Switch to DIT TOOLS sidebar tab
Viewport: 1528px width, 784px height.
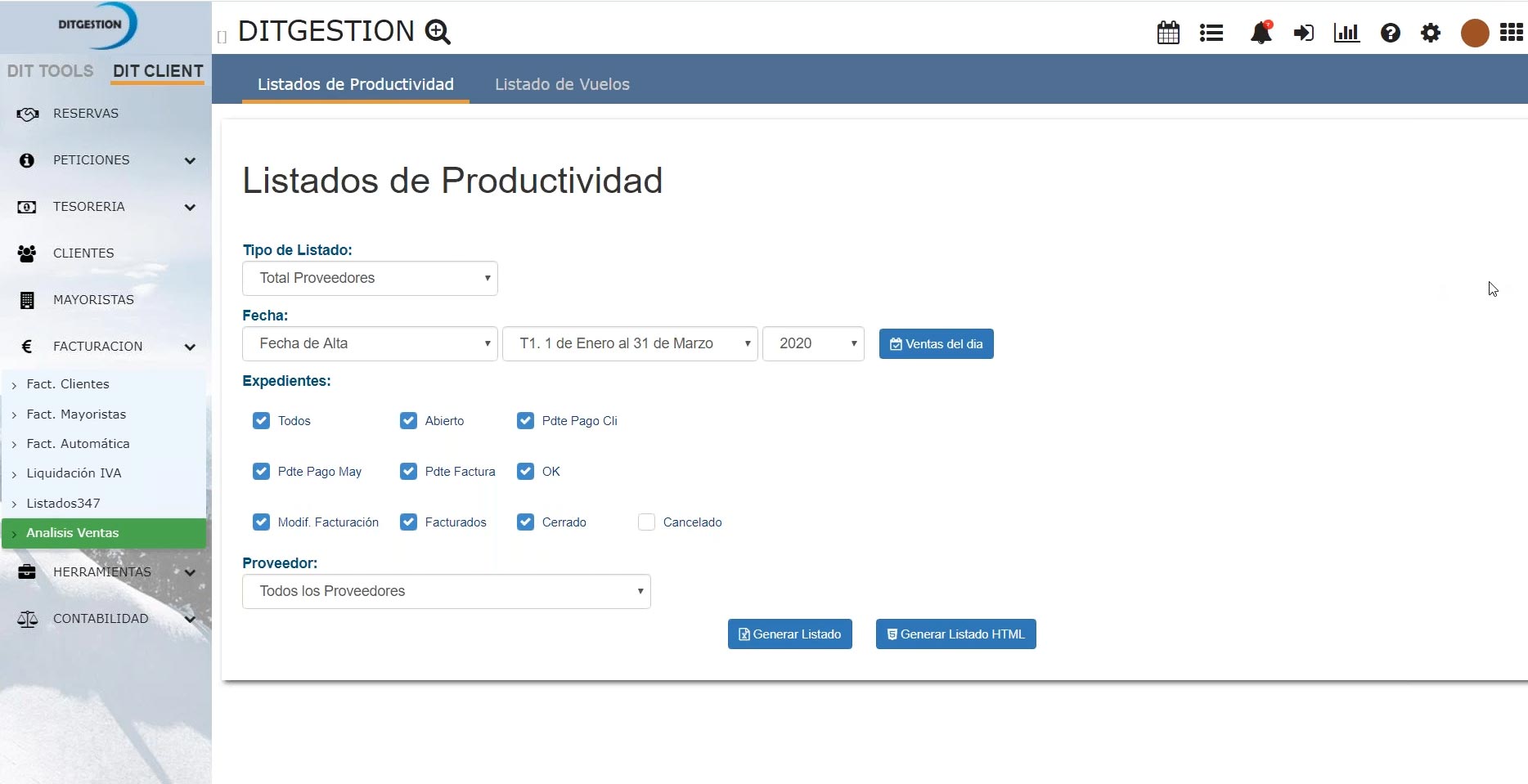pos(51,71)
